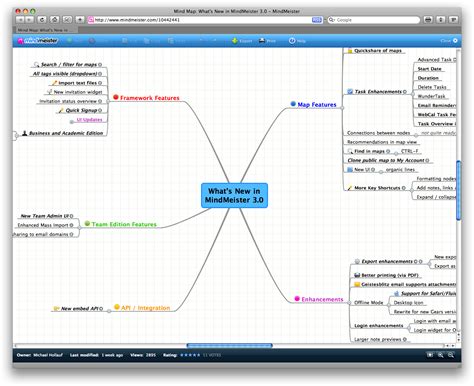This screenshot has height=386, width=474.
Task: Click the checkbox icon on Task Enhancements
Action: tap(350, 91)
